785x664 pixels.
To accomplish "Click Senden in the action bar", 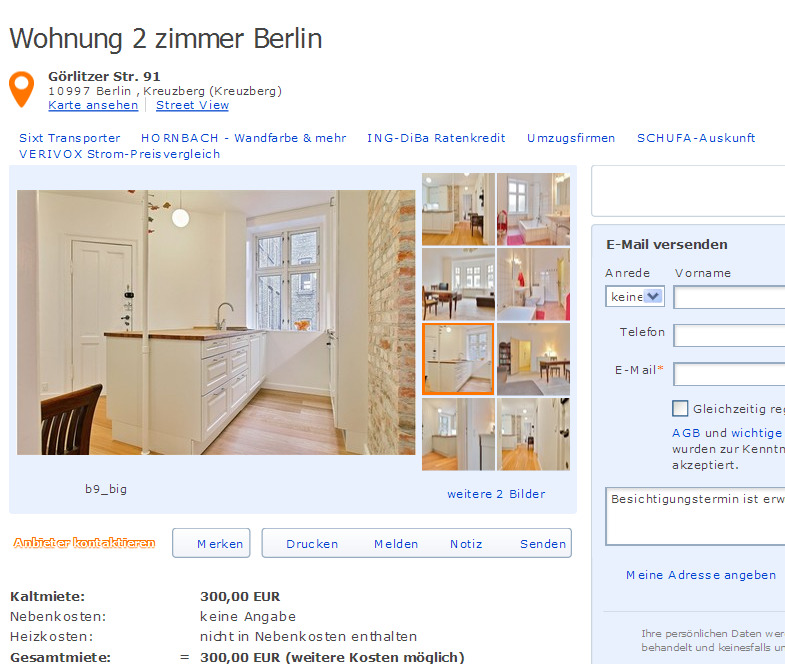I will tap(543, 544).
